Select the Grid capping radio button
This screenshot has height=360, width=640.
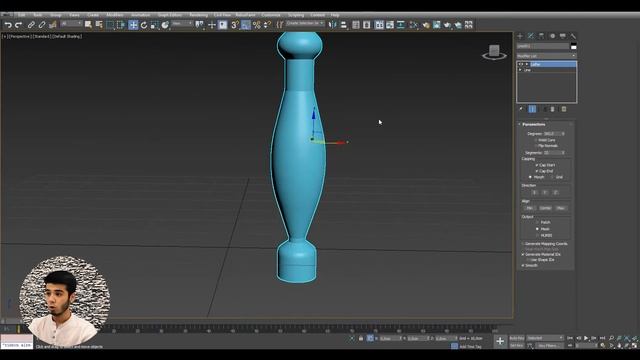tap(552, 177)
